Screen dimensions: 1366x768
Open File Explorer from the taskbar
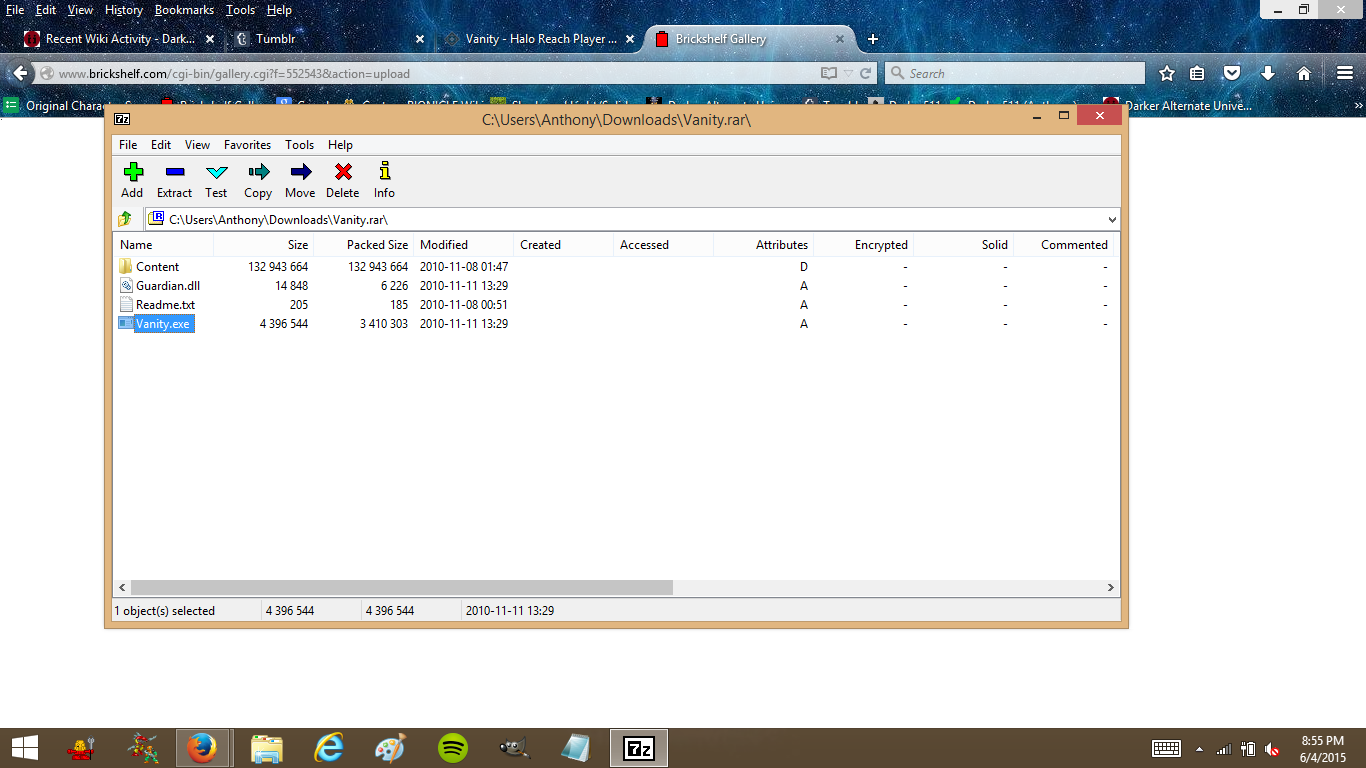click(266, 748)
